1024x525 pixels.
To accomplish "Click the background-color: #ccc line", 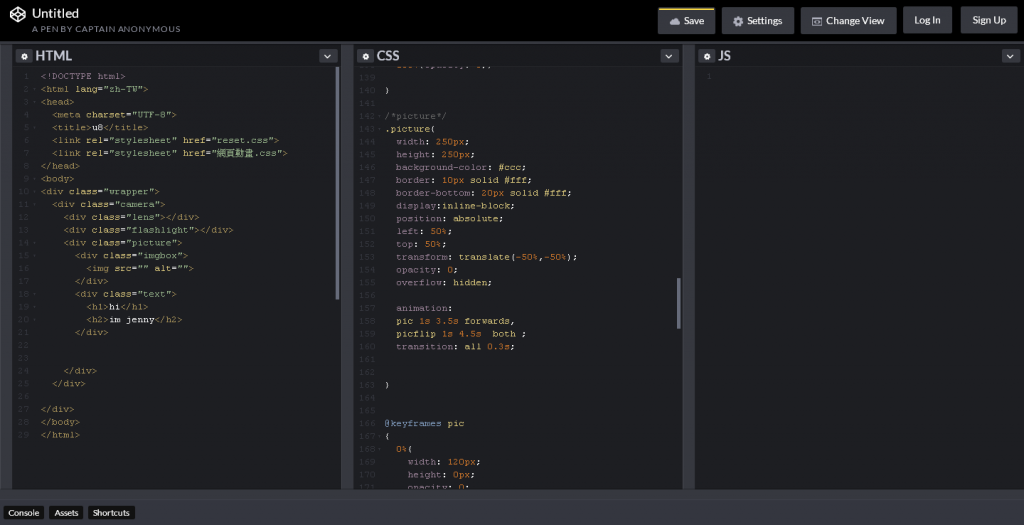I will [x=460, y=168].
